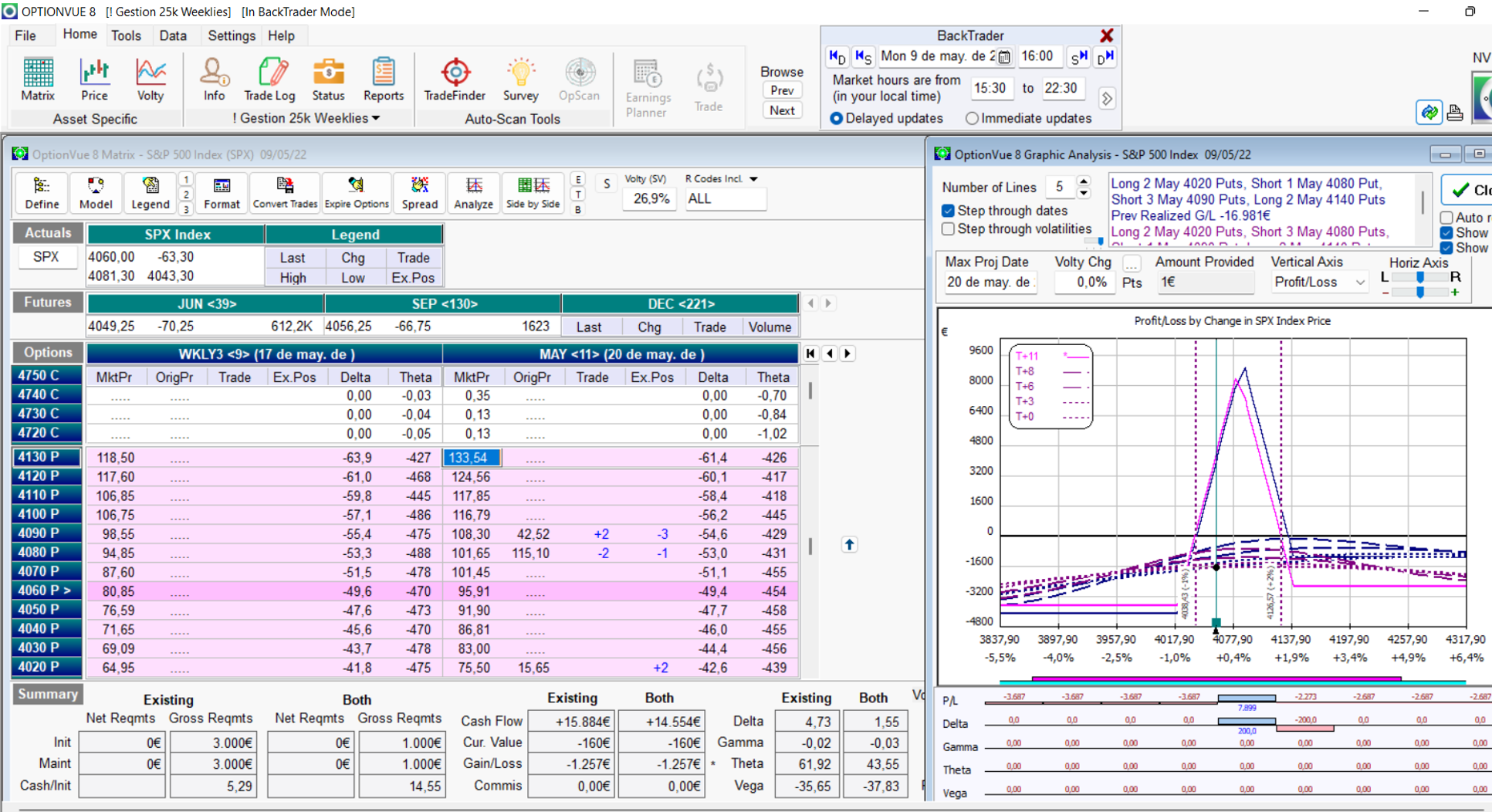The width and height of the screenshot is (1492, 812).
Task: Click the Convert Trades icon
Action: 285,193
